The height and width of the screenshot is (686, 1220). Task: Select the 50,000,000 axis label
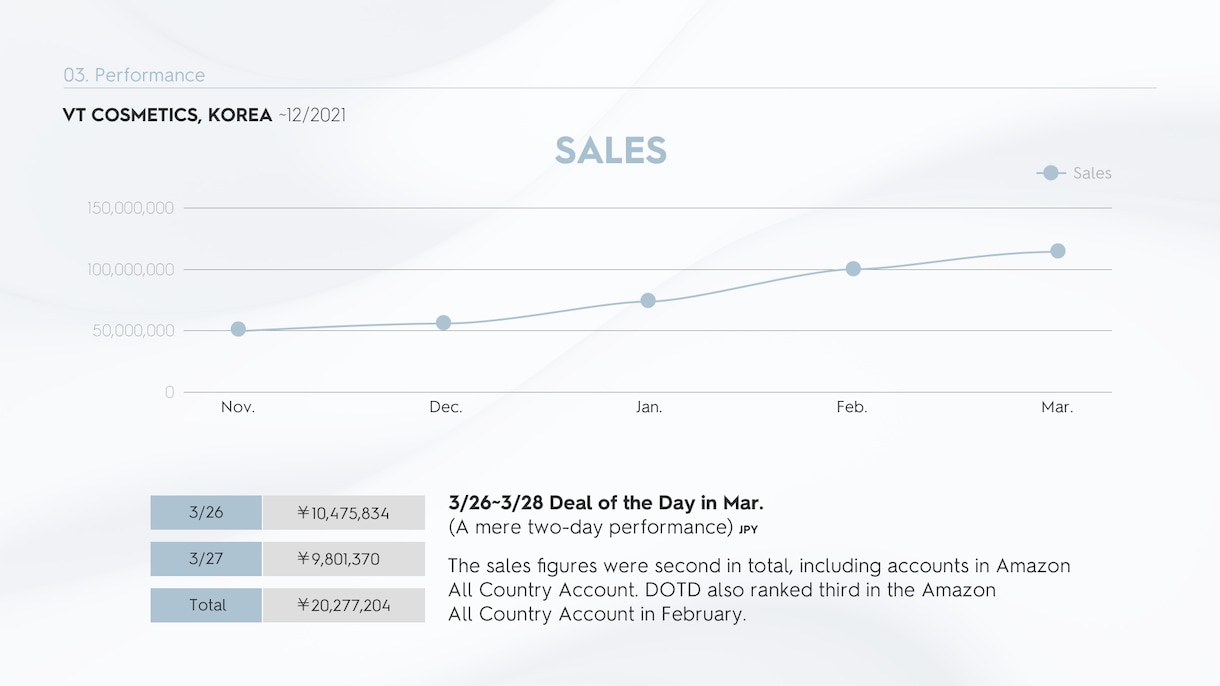pyautogui.click(x=134, y=331)
